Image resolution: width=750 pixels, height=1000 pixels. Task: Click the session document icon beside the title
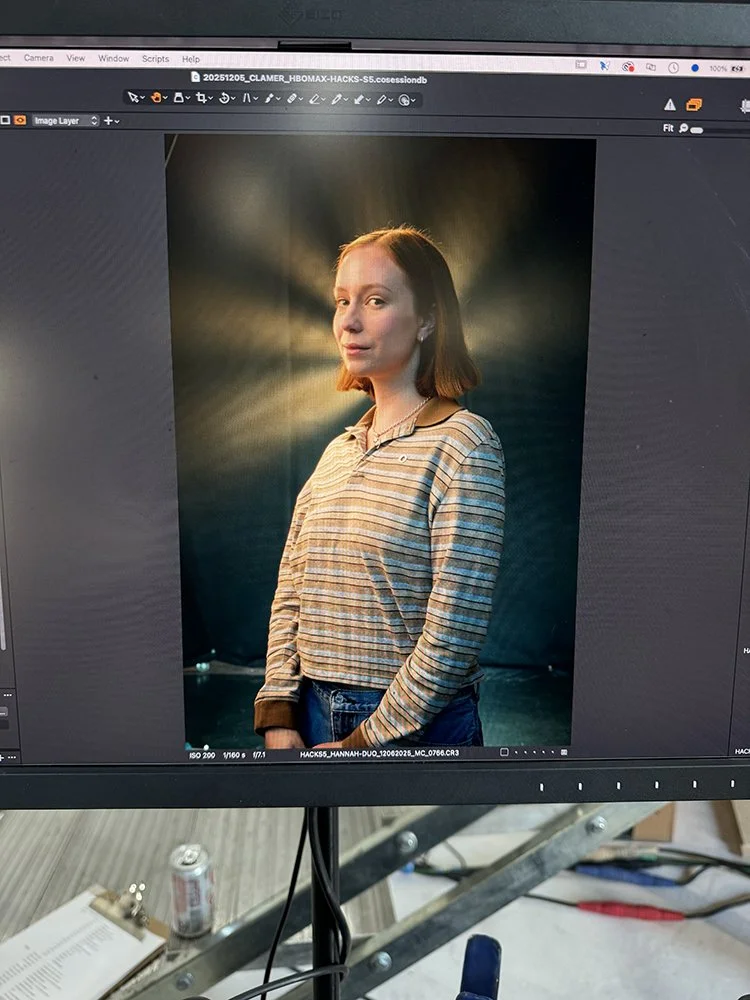click(x=196, y=77)
